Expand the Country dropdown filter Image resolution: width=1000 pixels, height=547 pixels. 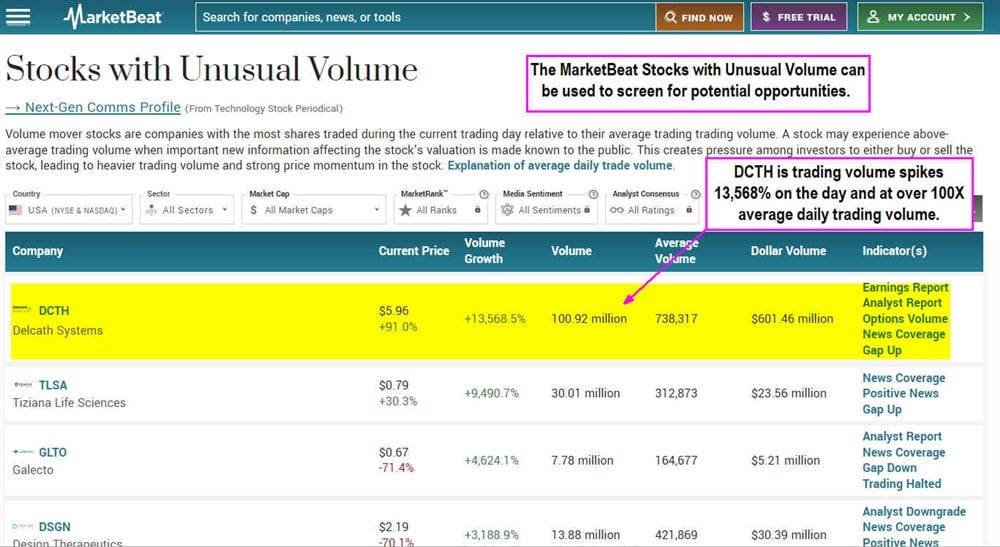pyautogui.click(x=69, y=210)
